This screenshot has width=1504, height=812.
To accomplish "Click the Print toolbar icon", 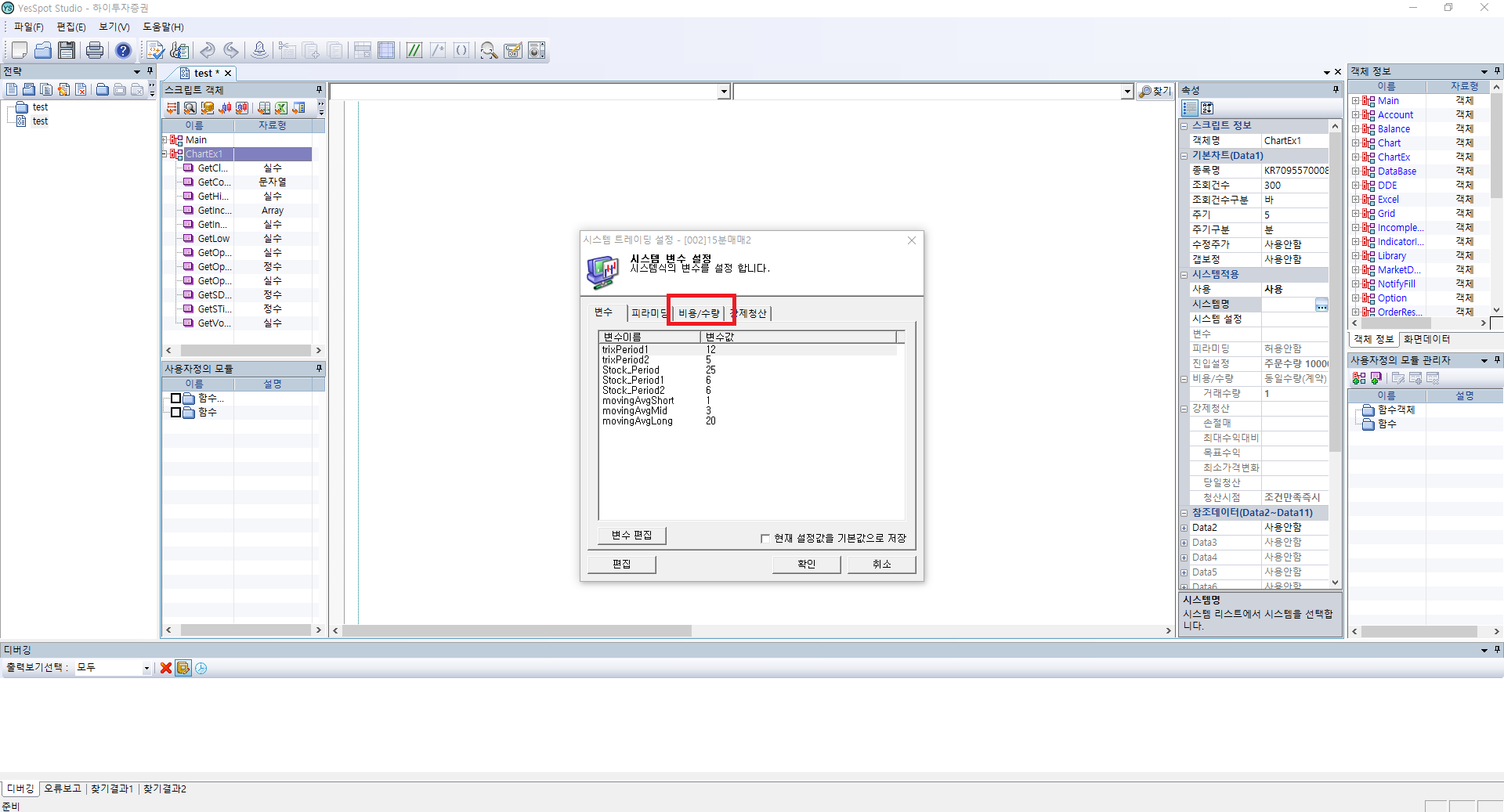I will 95,51.
